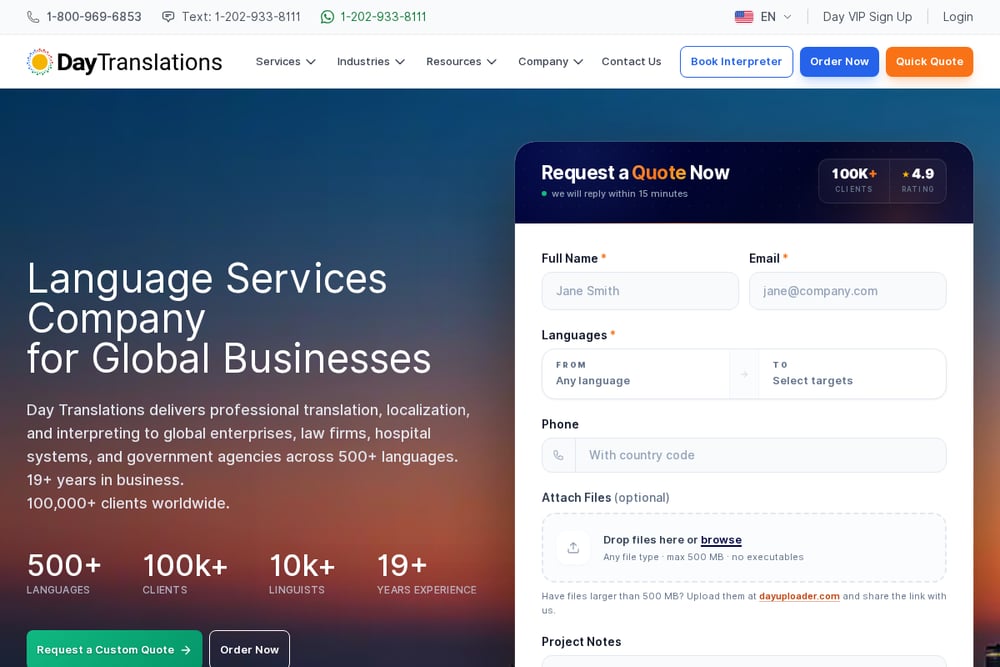This screenshot has width=1000, height=667.
Task: Click the Project Notes label
Action: 581,641
